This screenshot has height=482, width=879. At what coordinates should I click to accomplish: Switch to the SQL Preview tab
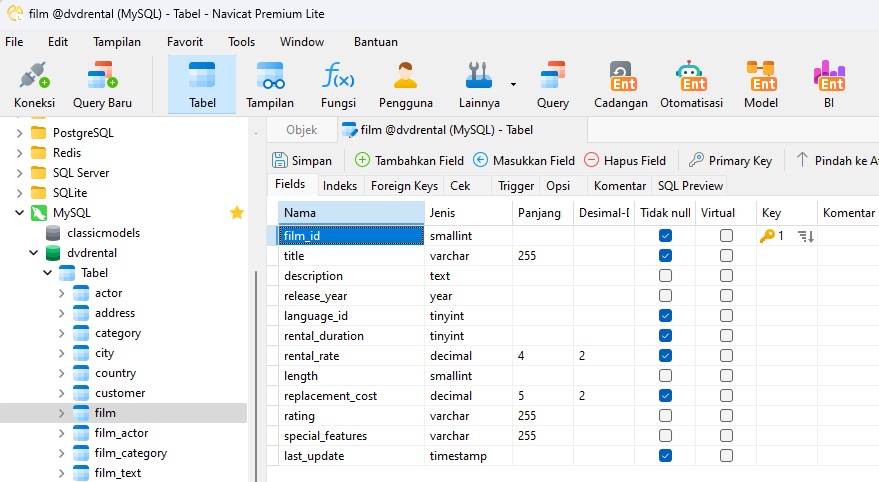[690, 186]
